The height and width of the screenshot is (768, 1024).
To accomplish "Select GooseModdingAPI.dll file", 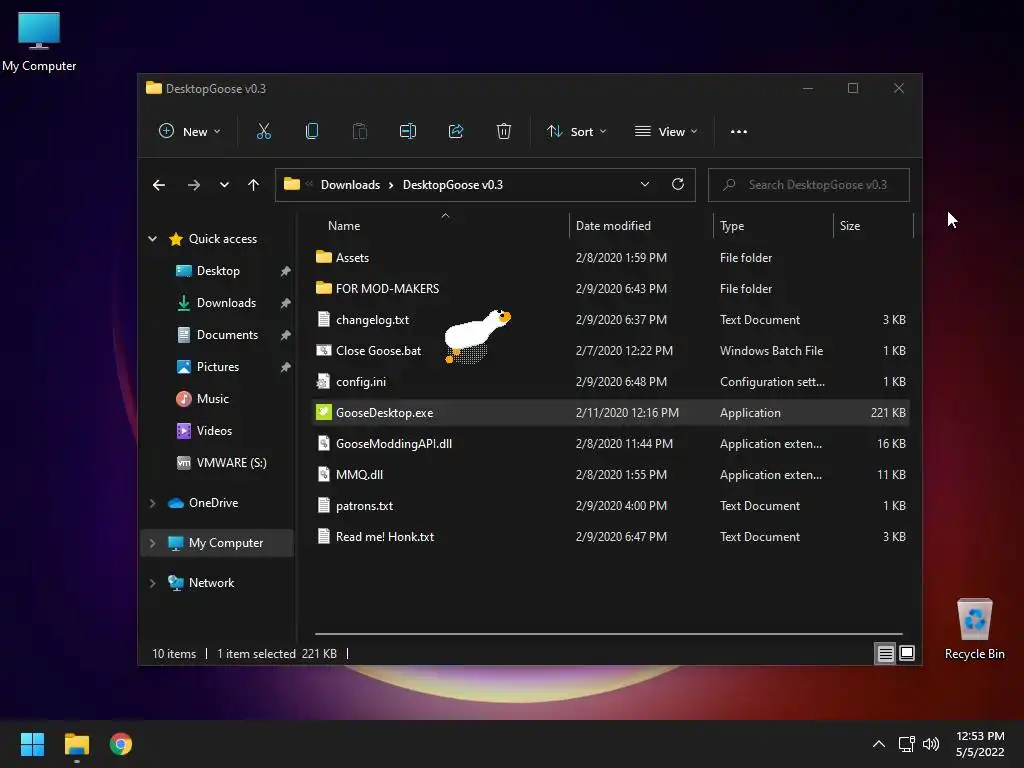I will [394, 443].
